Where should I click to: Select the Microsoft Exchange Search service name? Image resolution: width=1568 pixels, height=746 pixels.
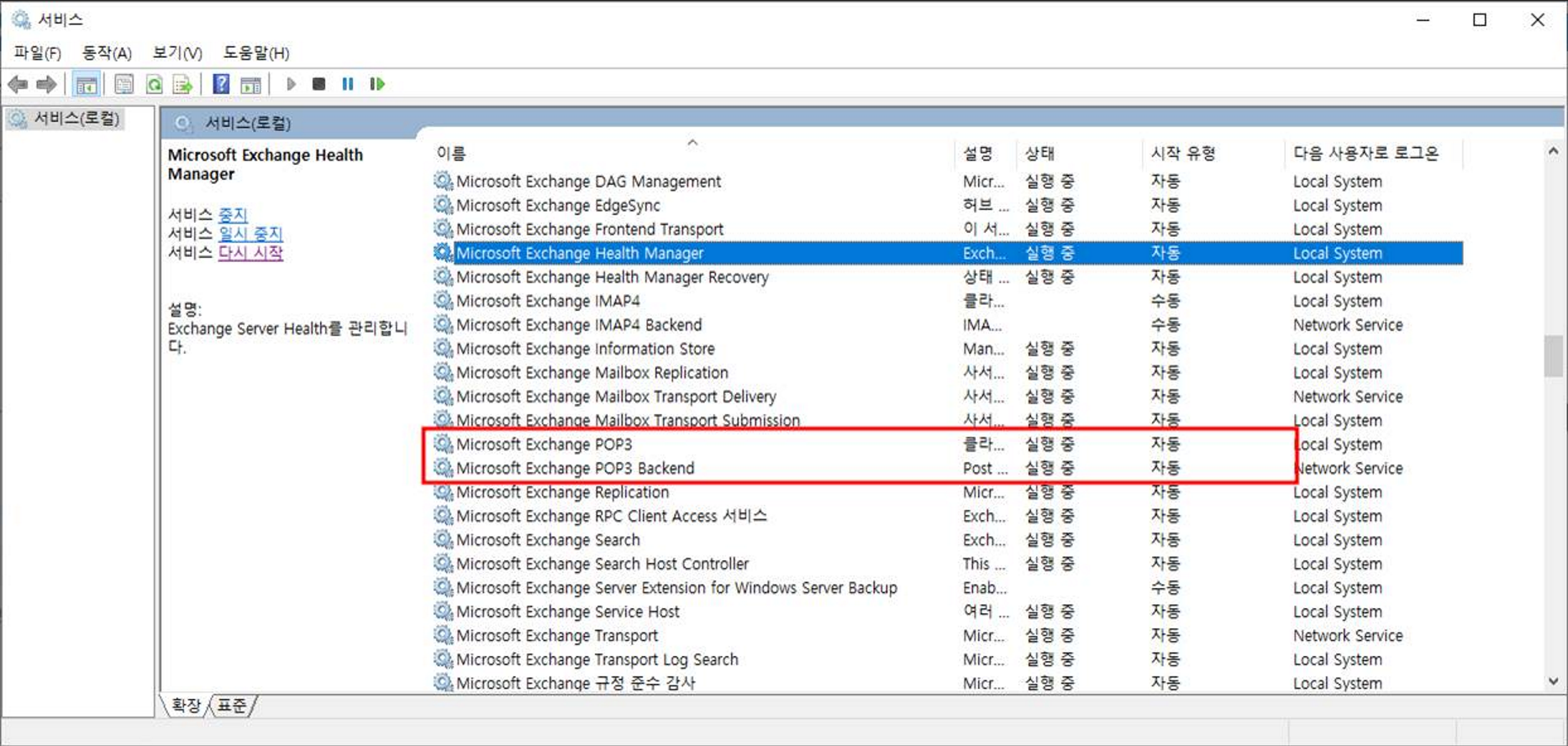[548, 540]
